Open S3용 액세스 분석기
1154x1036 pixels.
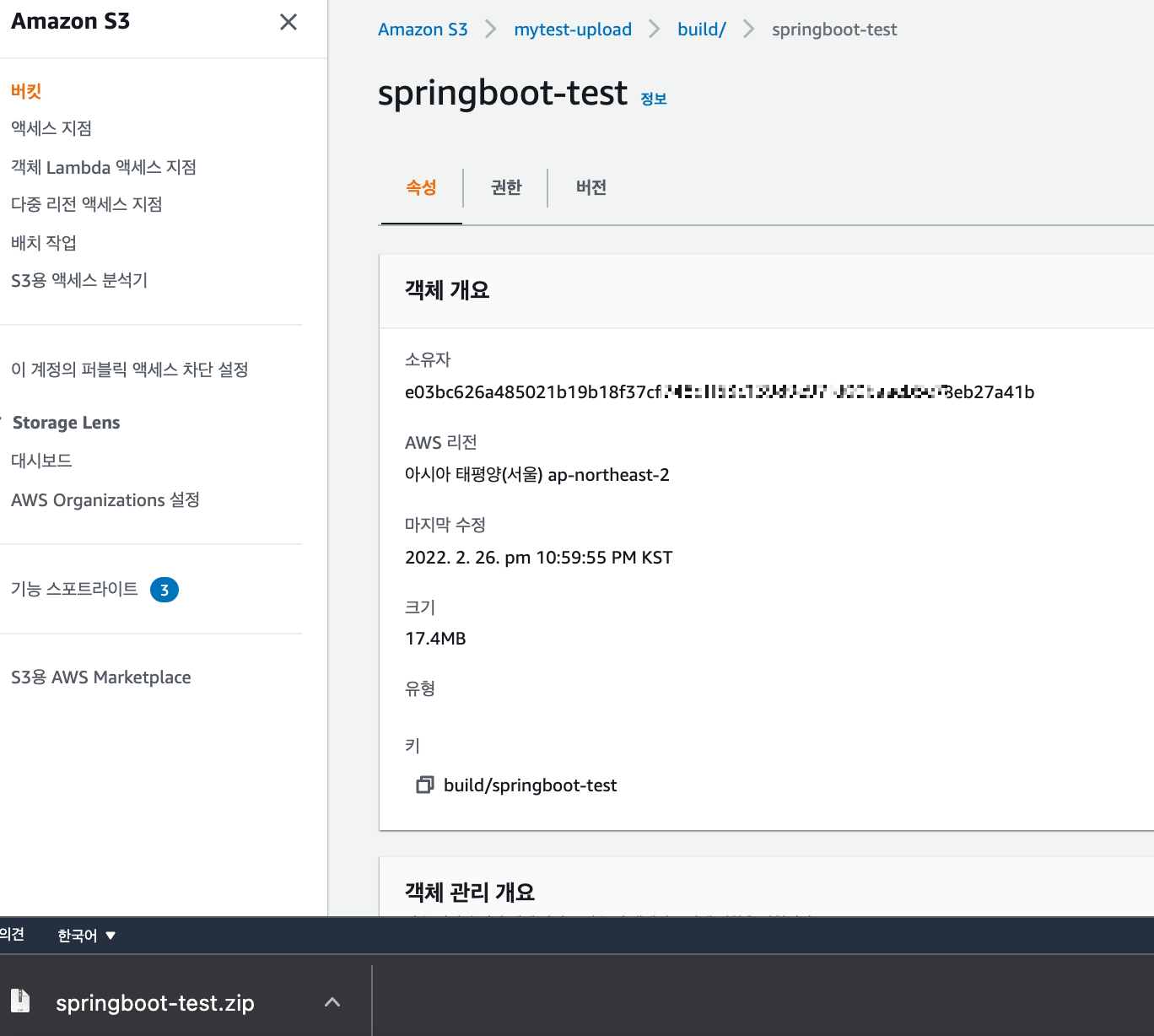pyautogui.click(x=79, y=280)
